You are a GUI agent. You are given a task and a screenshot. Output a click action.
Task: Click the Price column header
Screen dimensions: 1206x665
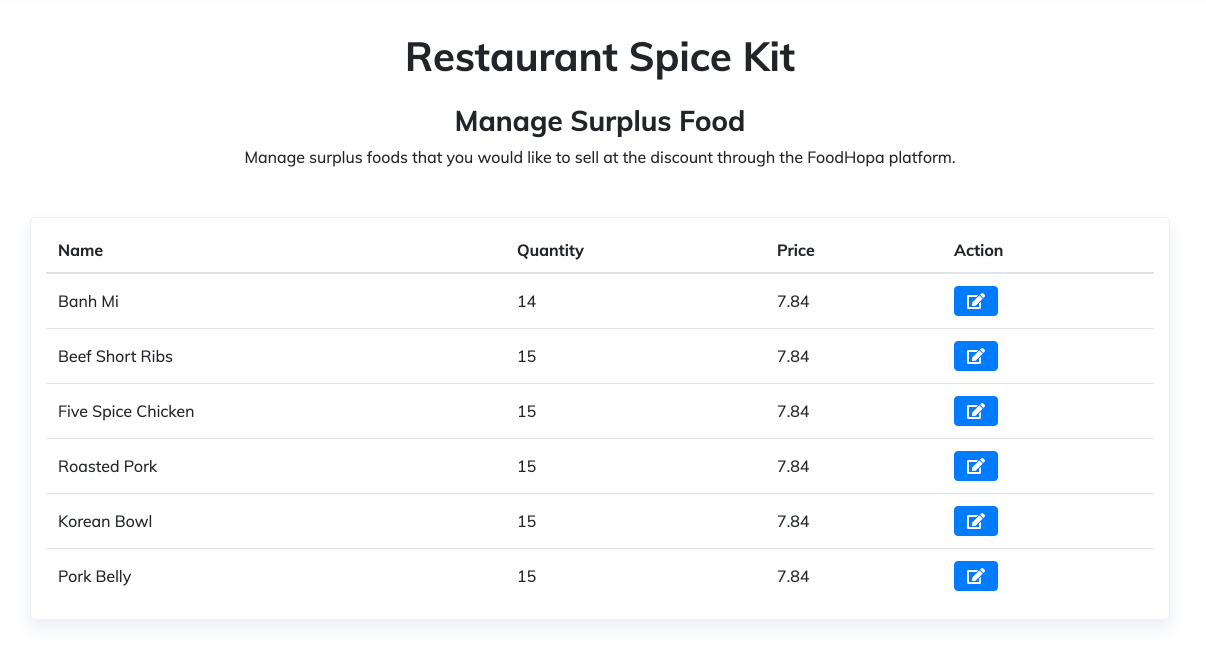coord(795,250)
